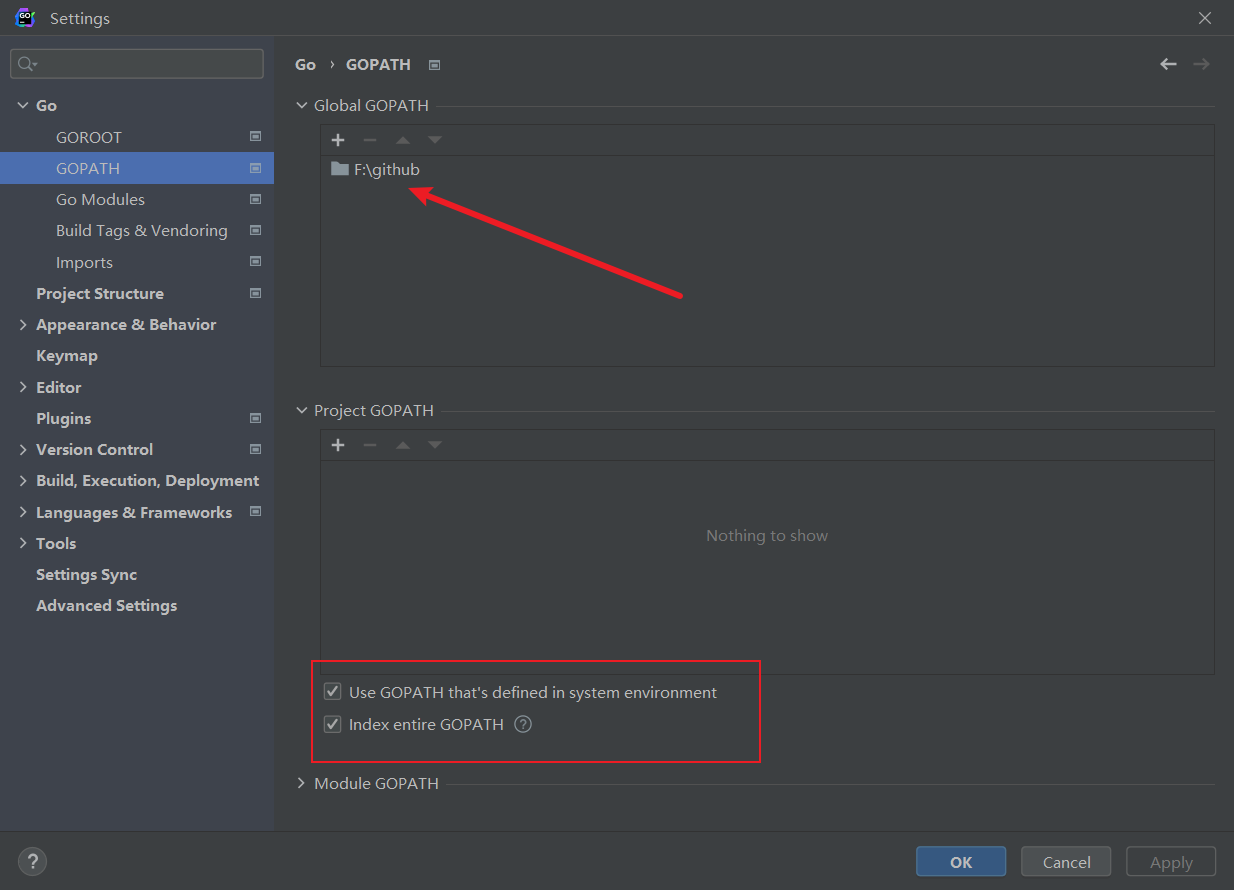Viewport: 1234px width, 890px height.
Task: Click the icon beside GOPATH breadcrumb title
Action: pyautogui.click(x=434, y=65)
